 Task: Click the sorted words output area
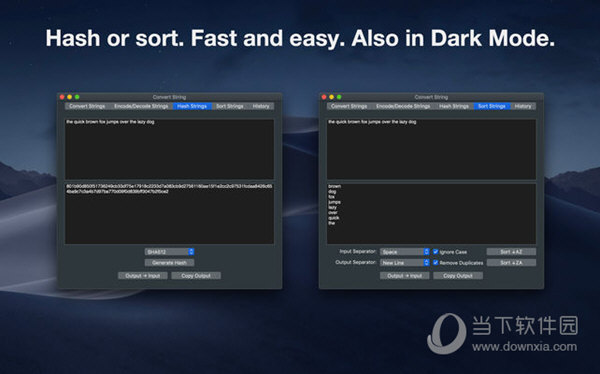(431, 213)
